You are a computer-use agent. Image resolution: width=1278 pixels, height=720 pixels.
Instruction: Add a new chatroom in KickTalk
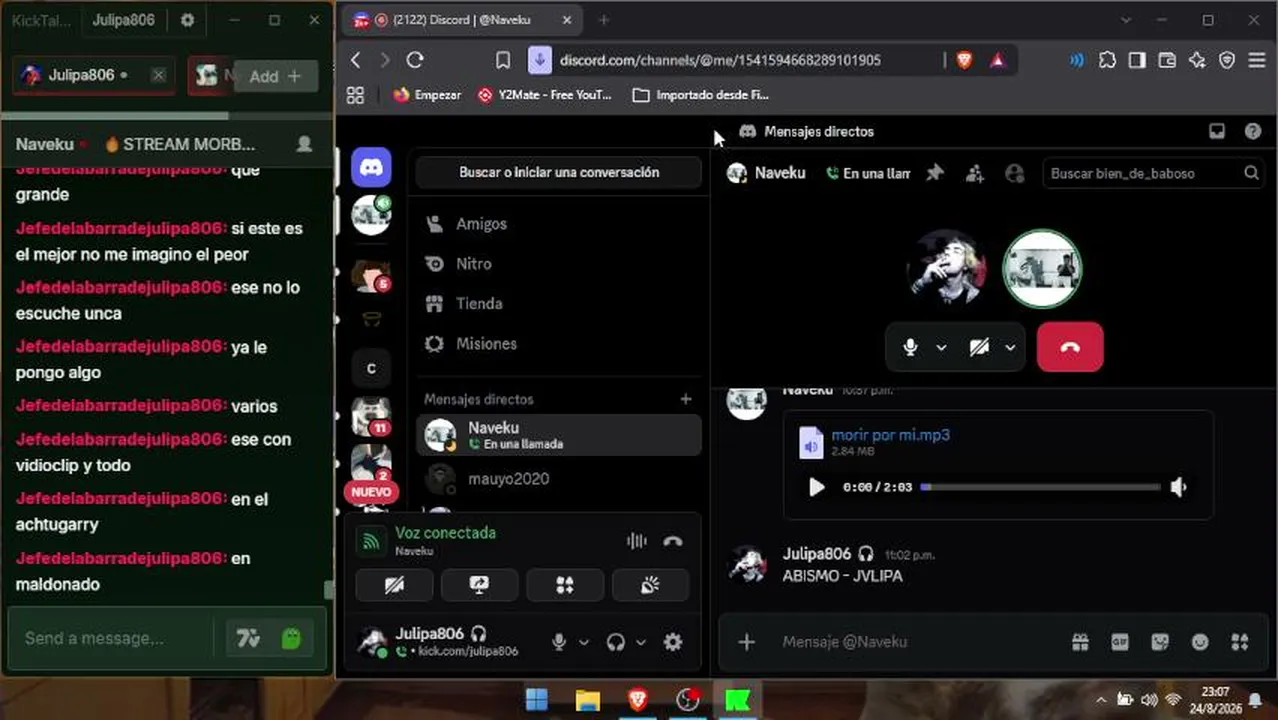click(275, 76)
